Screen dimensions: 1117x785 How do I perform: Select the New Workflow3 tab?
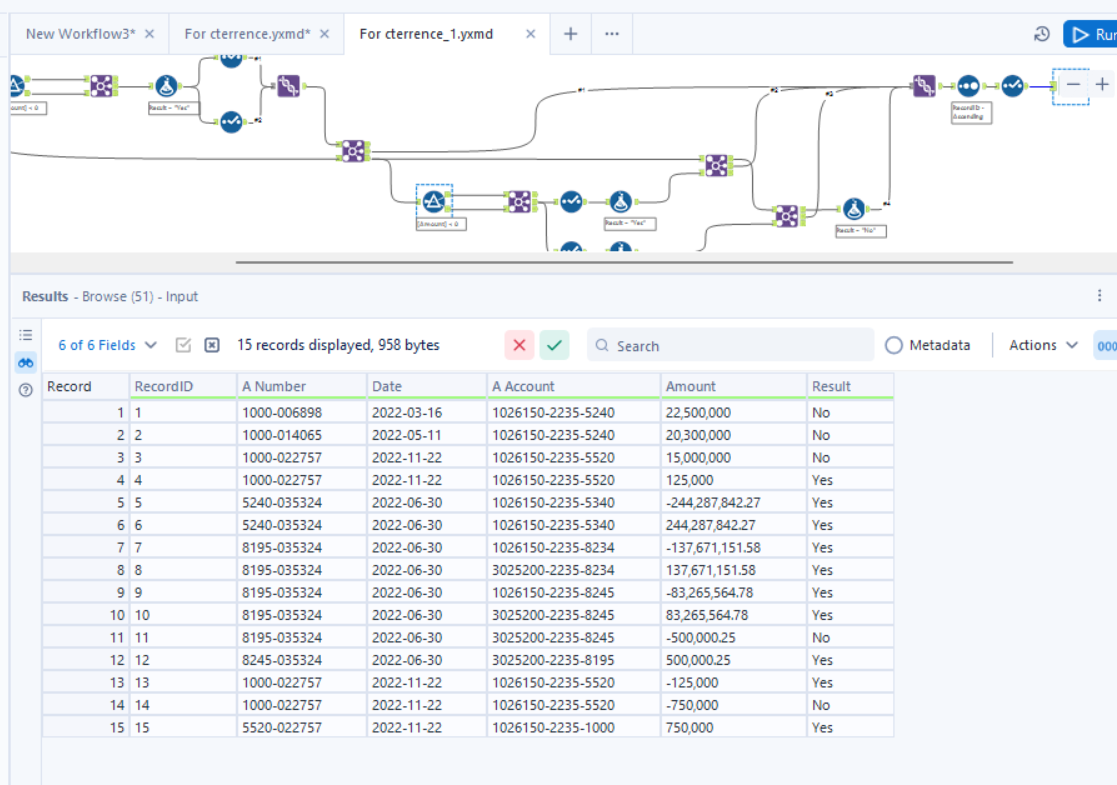(x=80, y=33)
